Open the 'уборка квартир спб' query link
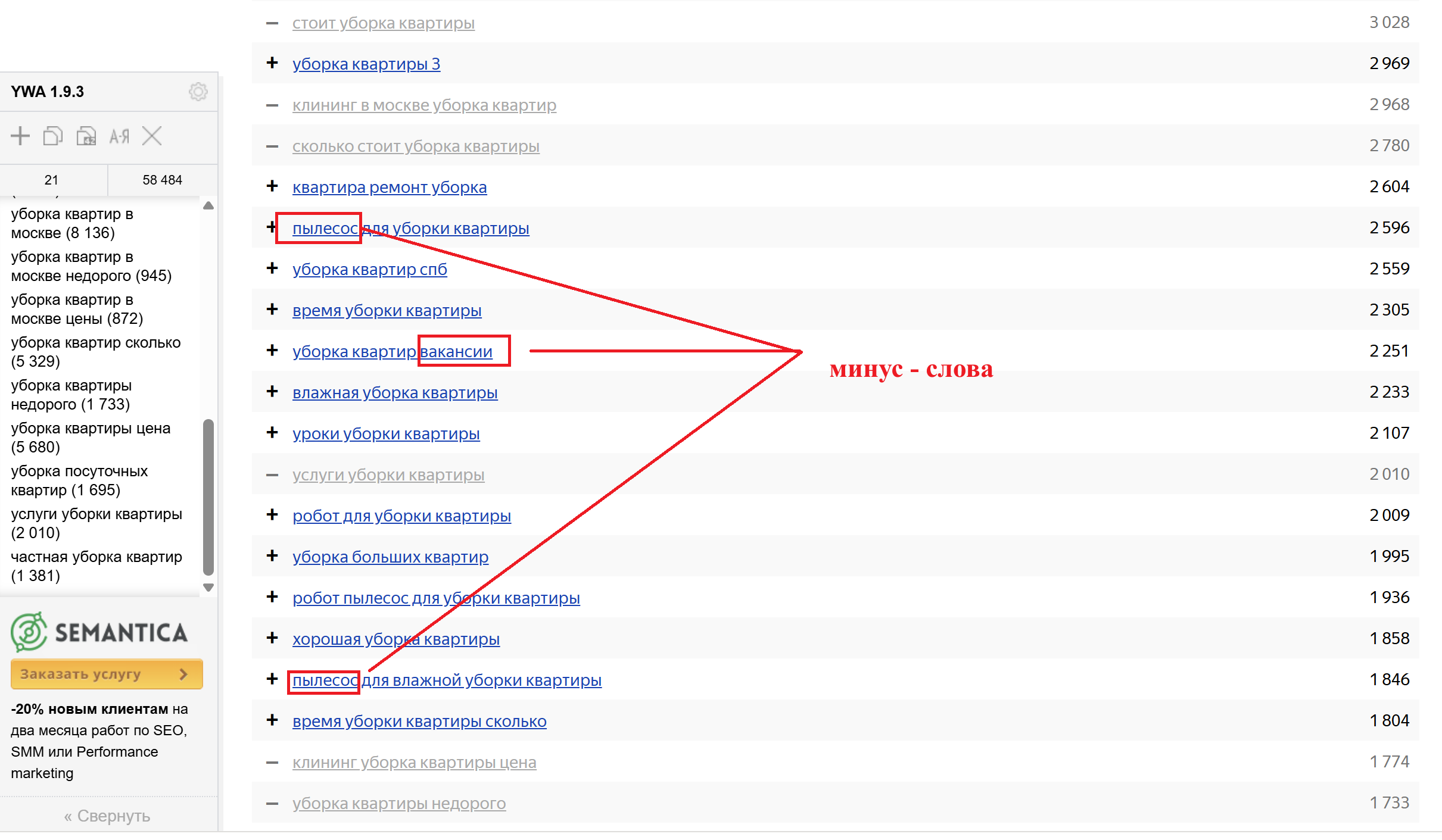 tap(369, 269)
